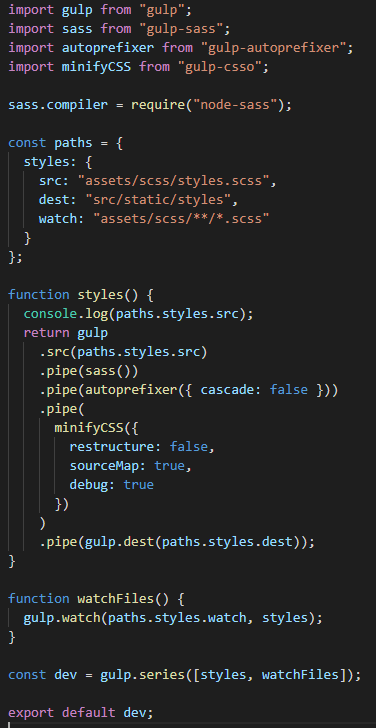This screenshot has width=376, height=728.
Task: Click the .pipe(sass()) line
Action: (89, 371)
